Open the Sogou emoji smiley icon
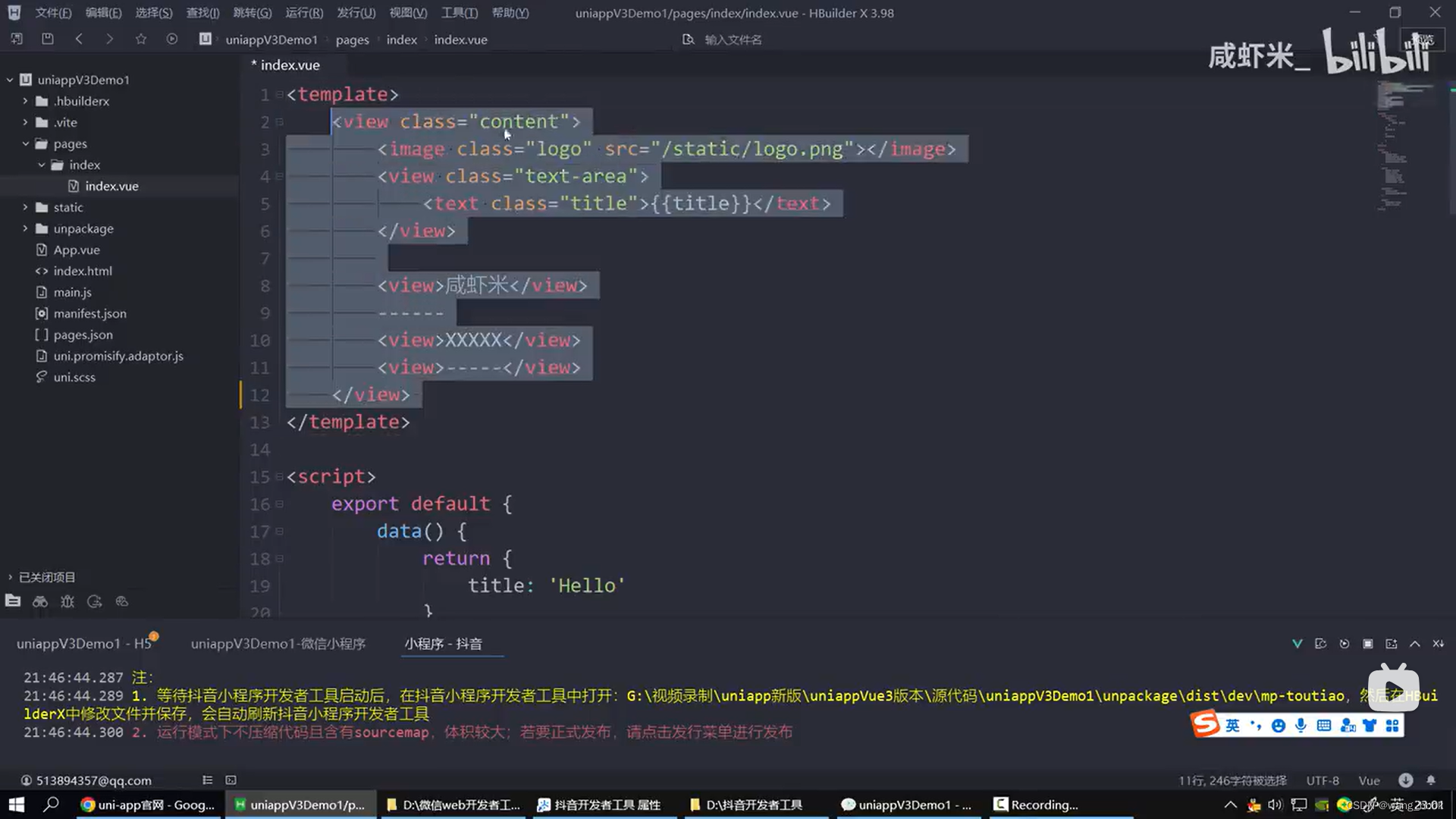This screenshot has height=819, width=1456. 1279,726
